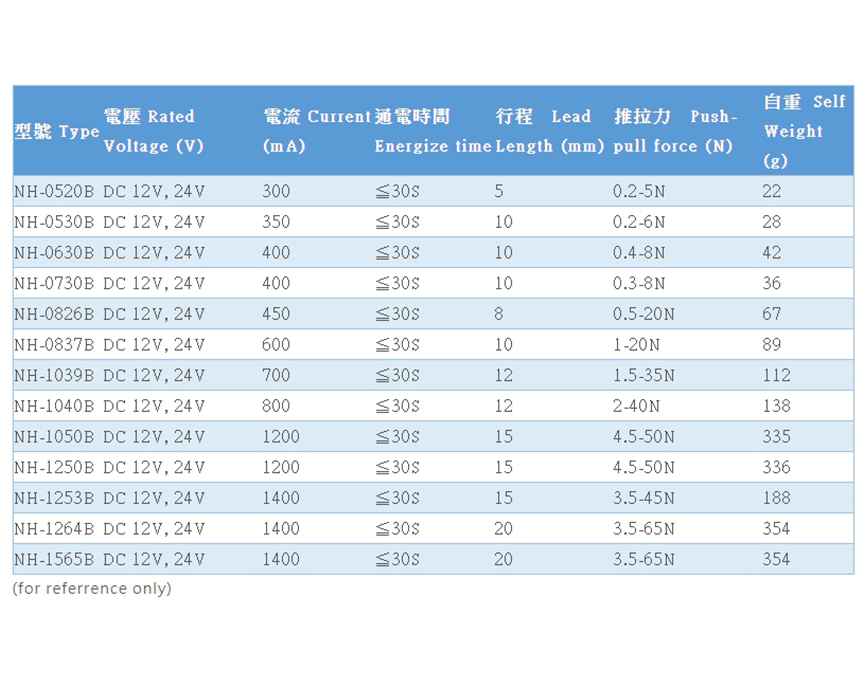This screenshot has height=700, width=865.
Task: Click the 0.5-20N push-pull force value
Action: point(643,314)
